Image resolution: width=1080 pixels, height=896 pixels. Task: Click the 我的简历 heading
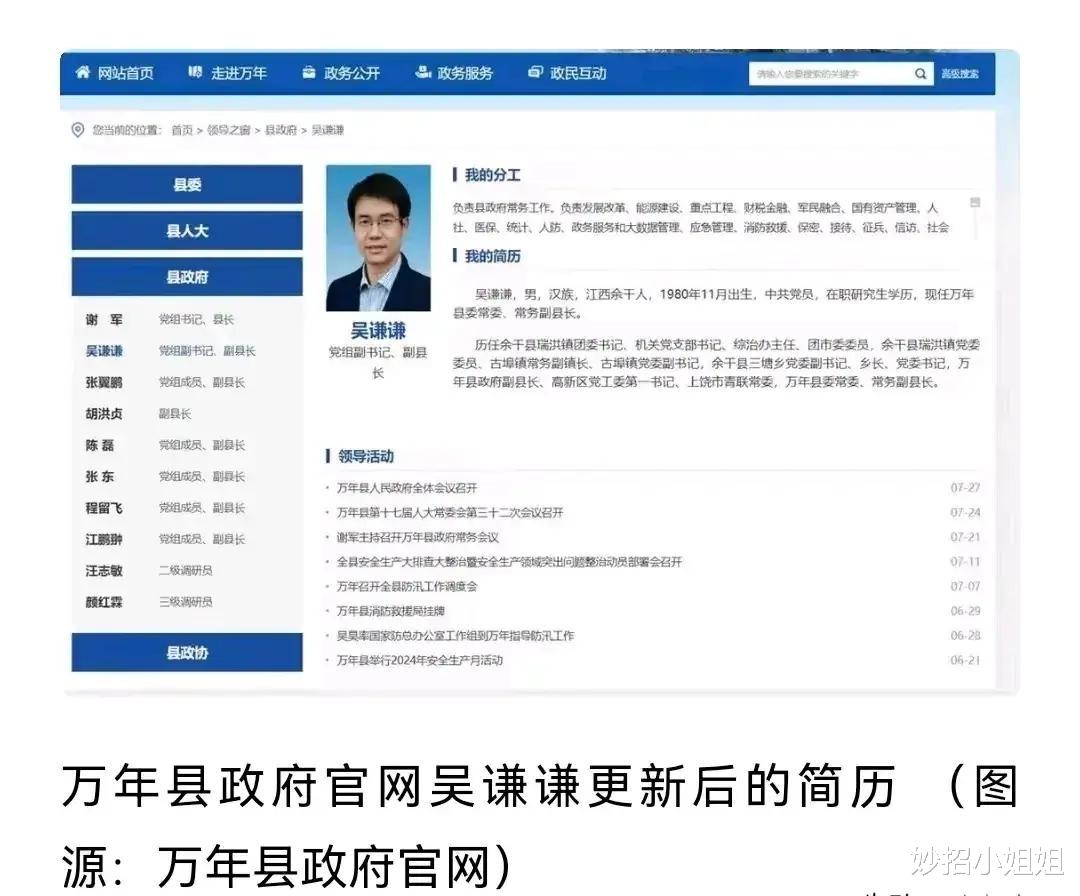tap(492, 256)
